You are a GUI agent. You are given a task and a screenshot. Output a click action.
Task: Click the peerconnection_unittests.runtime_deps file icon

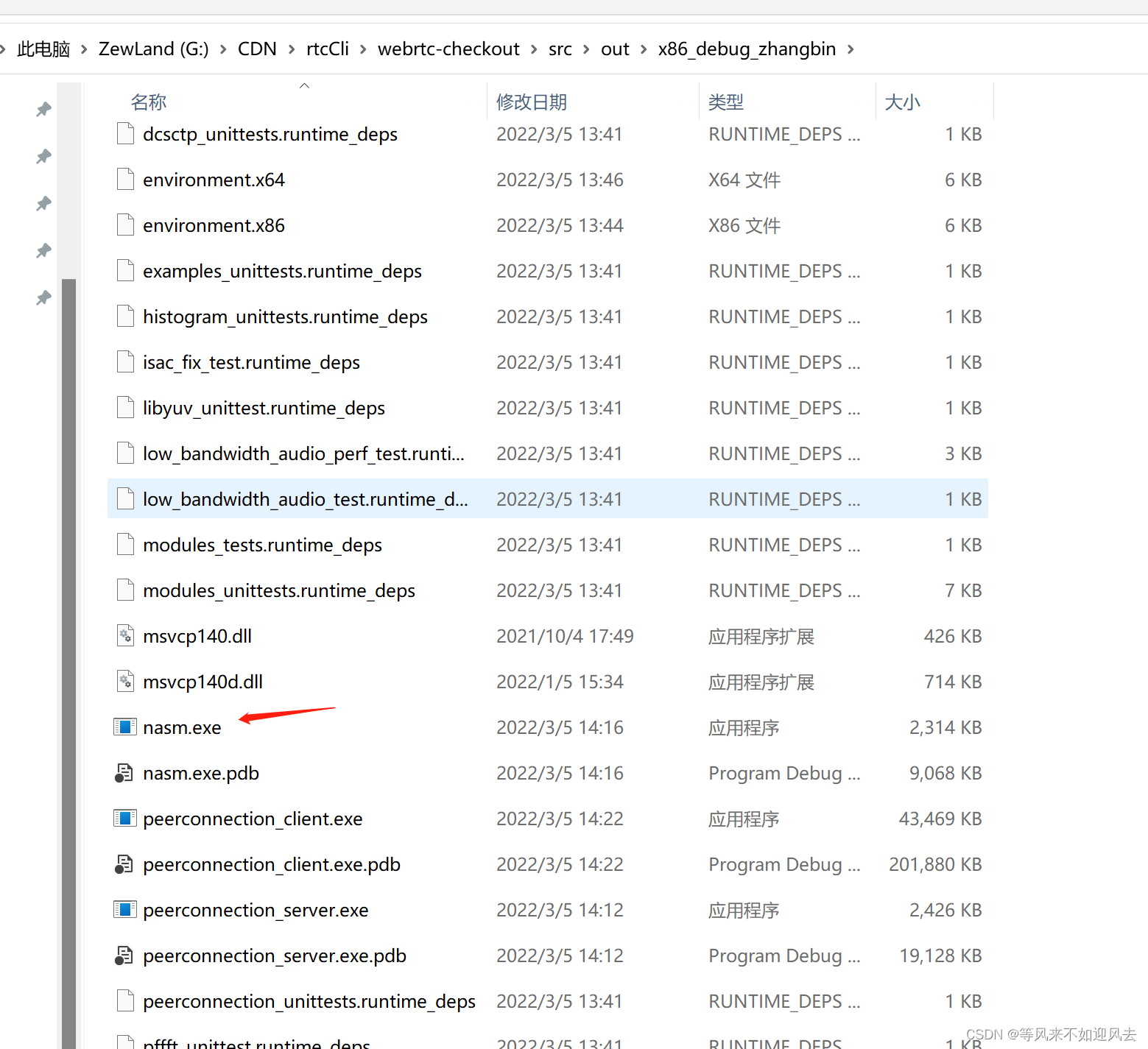125,1001
